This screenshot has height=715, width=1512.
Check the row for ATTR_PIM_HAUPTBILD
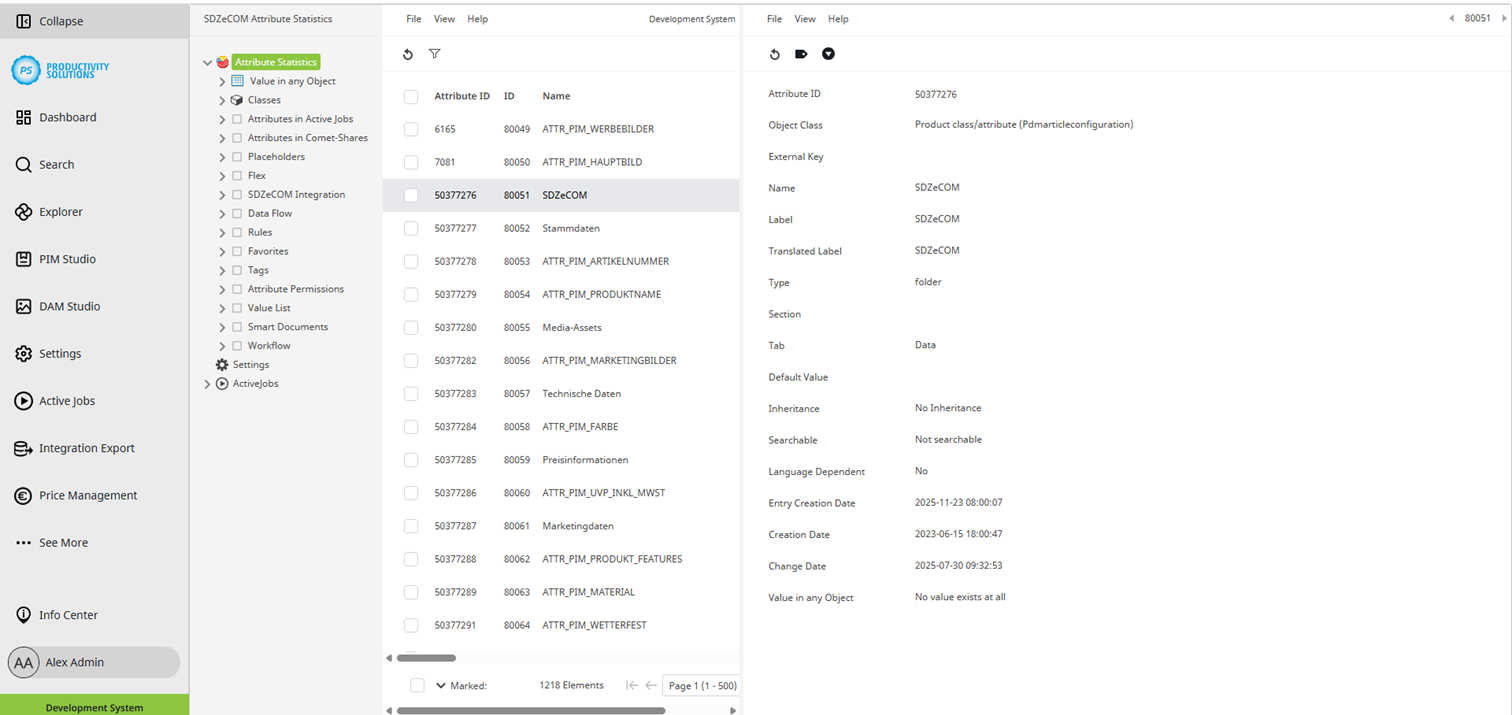tap(410, 162)
